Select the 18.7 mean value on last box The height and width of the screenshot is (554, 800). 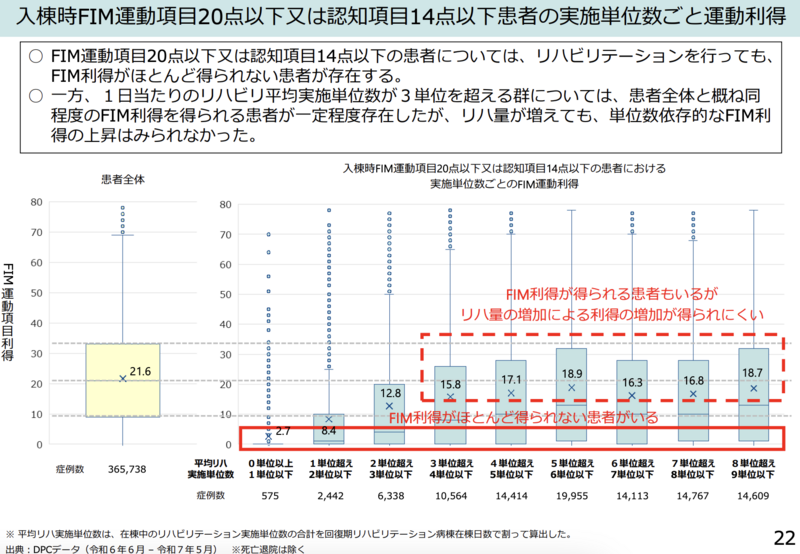(x=753, y=375)
